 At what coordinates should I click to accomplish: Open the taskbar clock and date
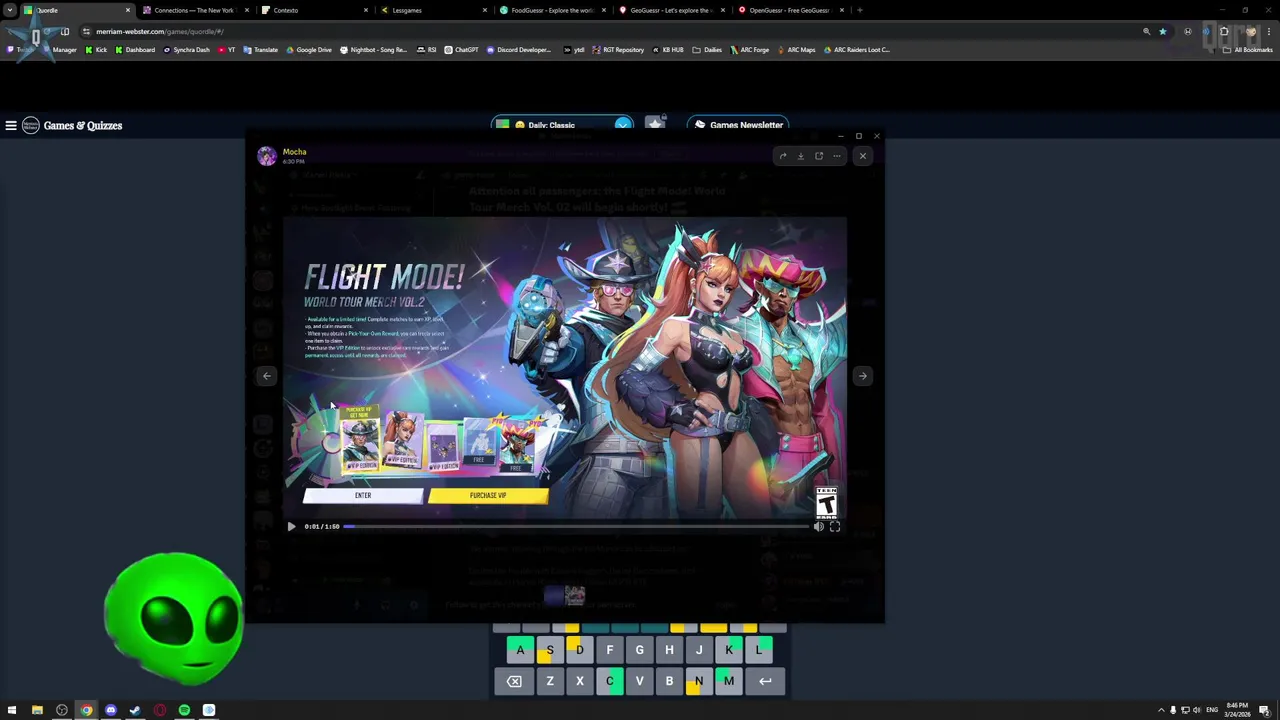click(1237, 710)
